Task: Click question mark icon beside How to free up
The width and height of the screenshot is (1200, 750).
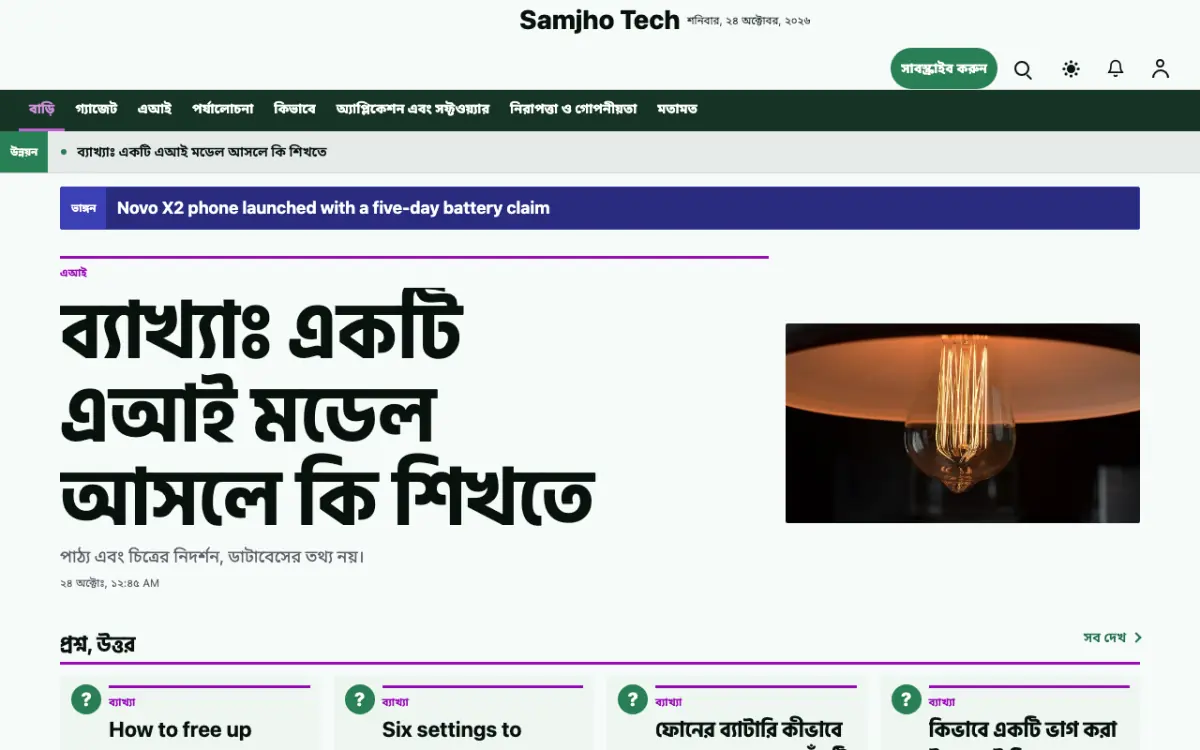Action: (86, 699)
